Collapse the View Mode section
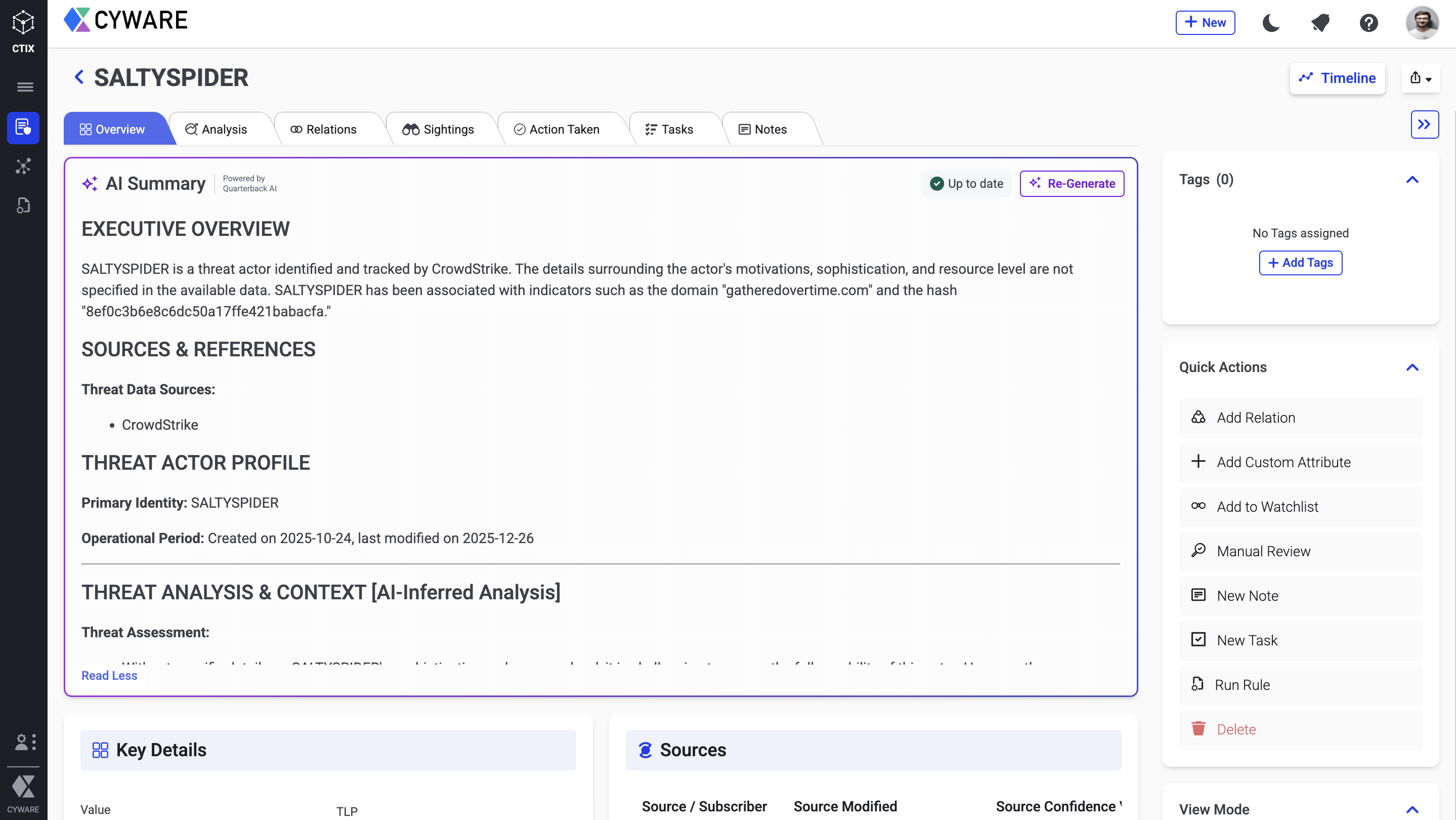Viewport: 1456px width, 820px height. [1412, 809]
